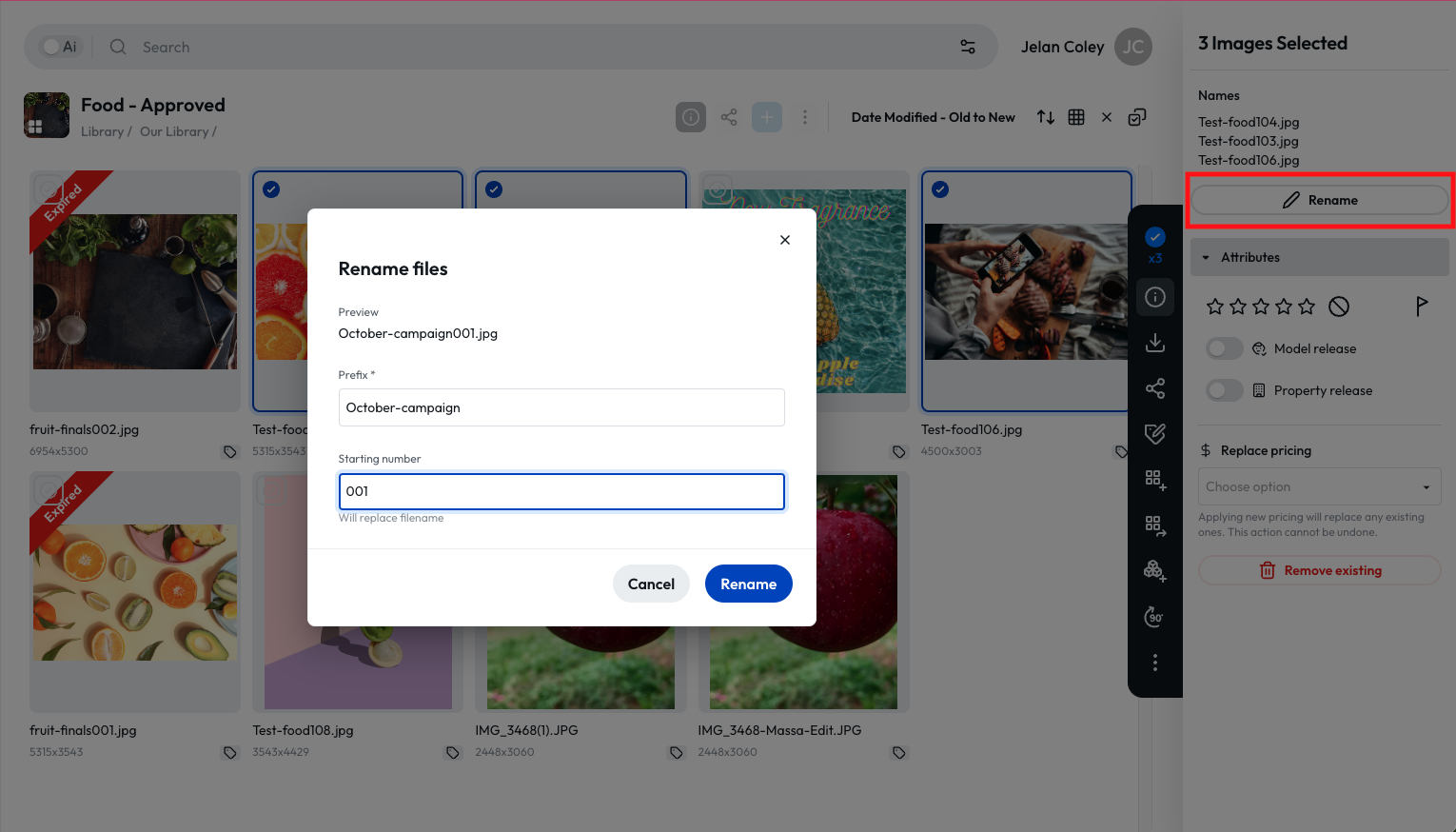The image size is (1456, 832).
Task: Click the IMG_3468-Massa-Edit.JPG file name
Action: pos(779,730)
